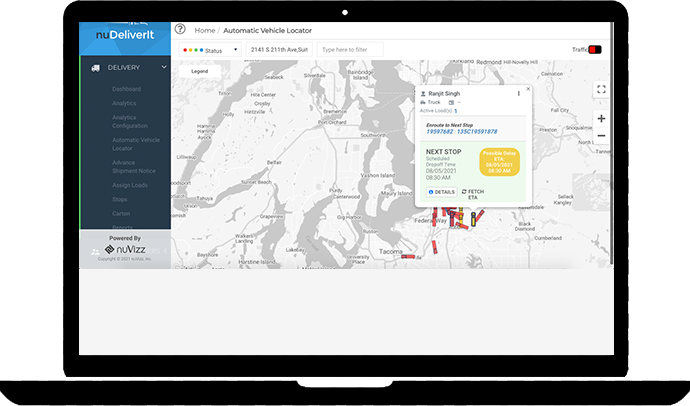Screen dimensions: 690x406
Task: Open load link 19597682 : 135C19591878
Action: click(x=461, y=131)
